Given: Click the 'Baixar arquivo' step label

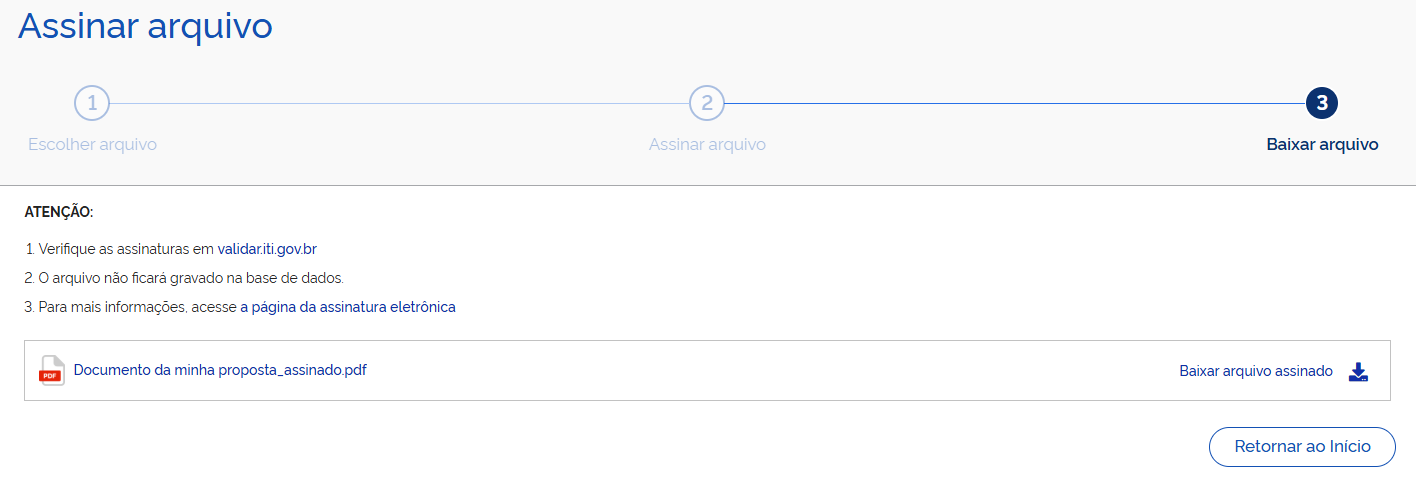Looking at the screenshot, I should click(x=1322, y=144).
